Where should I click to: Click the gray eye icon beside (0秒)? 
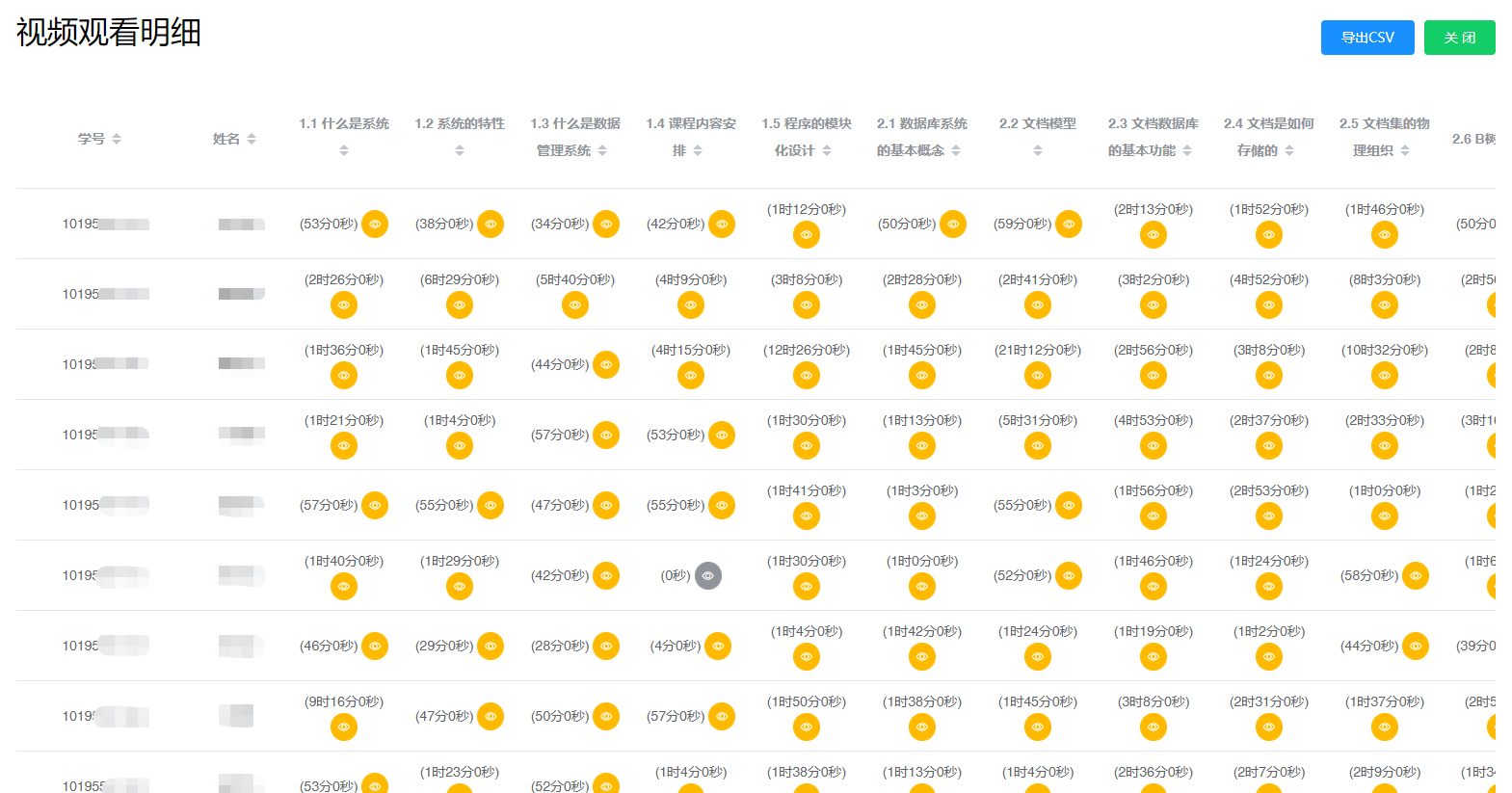point(708,576)
